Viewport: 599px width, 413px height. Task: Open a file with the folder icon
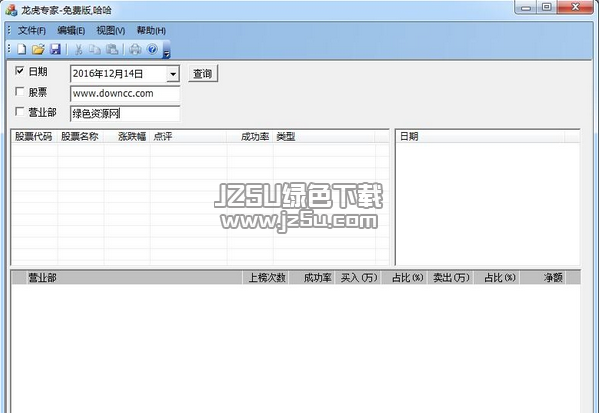pyautogui.click(x=38, y=49)
